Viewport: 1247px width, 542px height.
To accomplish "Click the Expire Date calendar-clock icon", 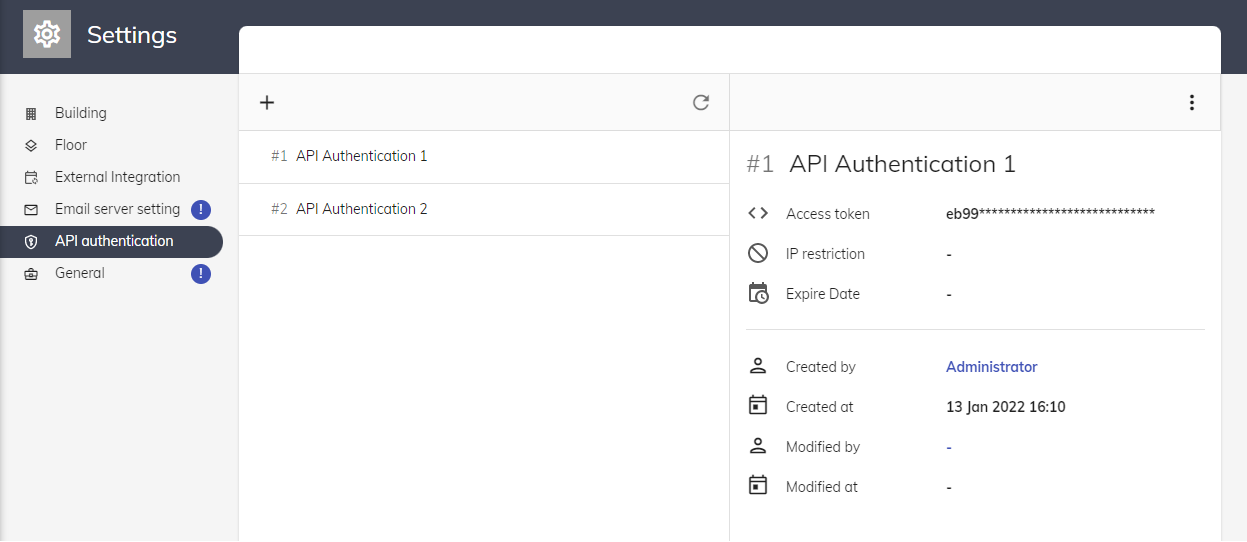I will click(758, 293).
